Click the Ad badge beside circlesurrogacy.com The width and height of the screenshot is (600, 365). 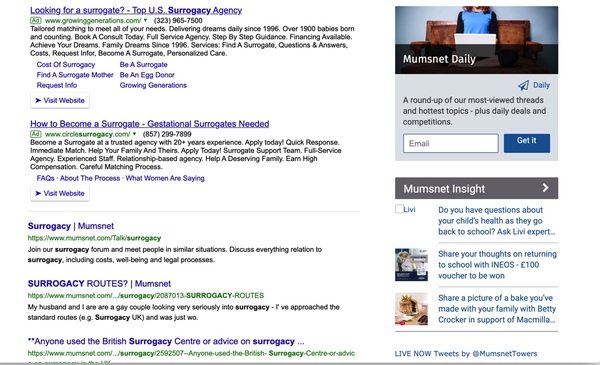click(x=36, y=134)
